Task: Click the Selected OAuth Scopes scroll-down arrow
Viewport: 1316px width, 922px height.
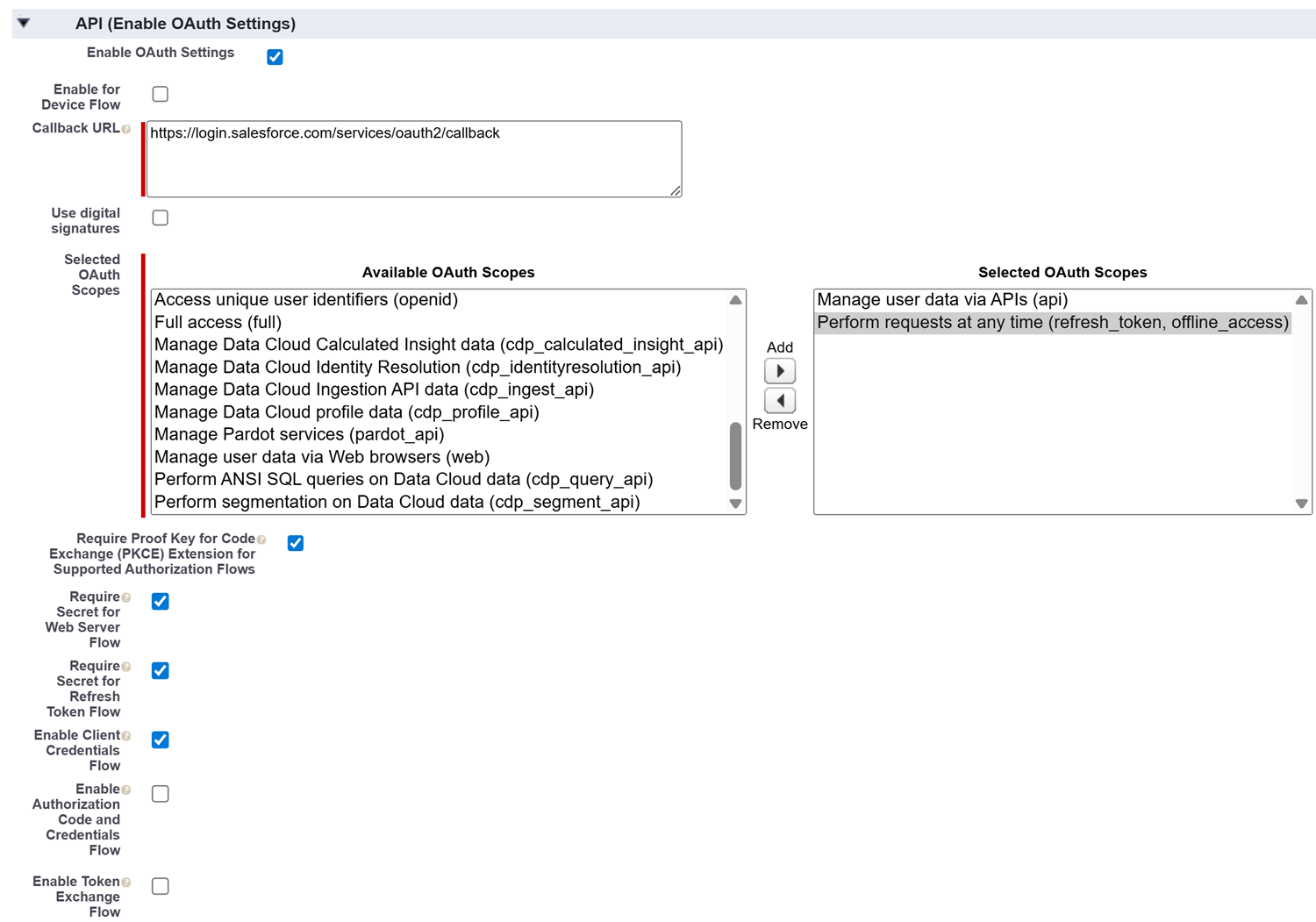Action: pyautogui.click(x=1302, y=504)
